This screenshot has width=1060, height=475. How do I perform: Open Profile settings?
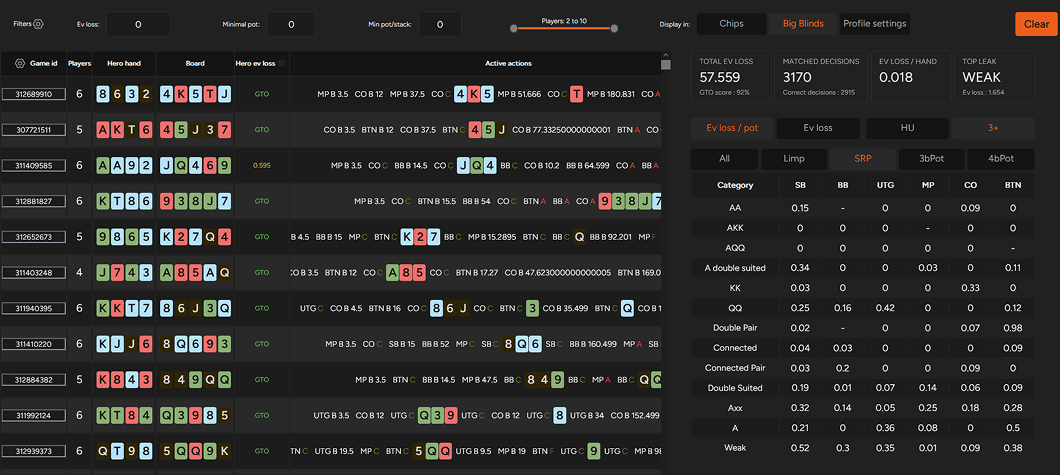(x=875, y=24)
